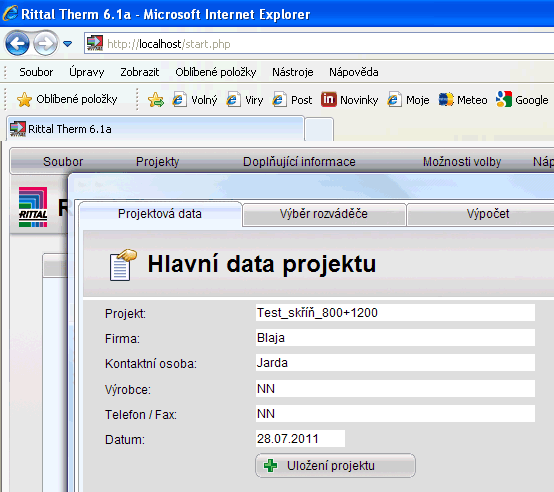Click the Projekt name input field
The width and height of the screenshot is (554, 492).
tap(395, 313)
